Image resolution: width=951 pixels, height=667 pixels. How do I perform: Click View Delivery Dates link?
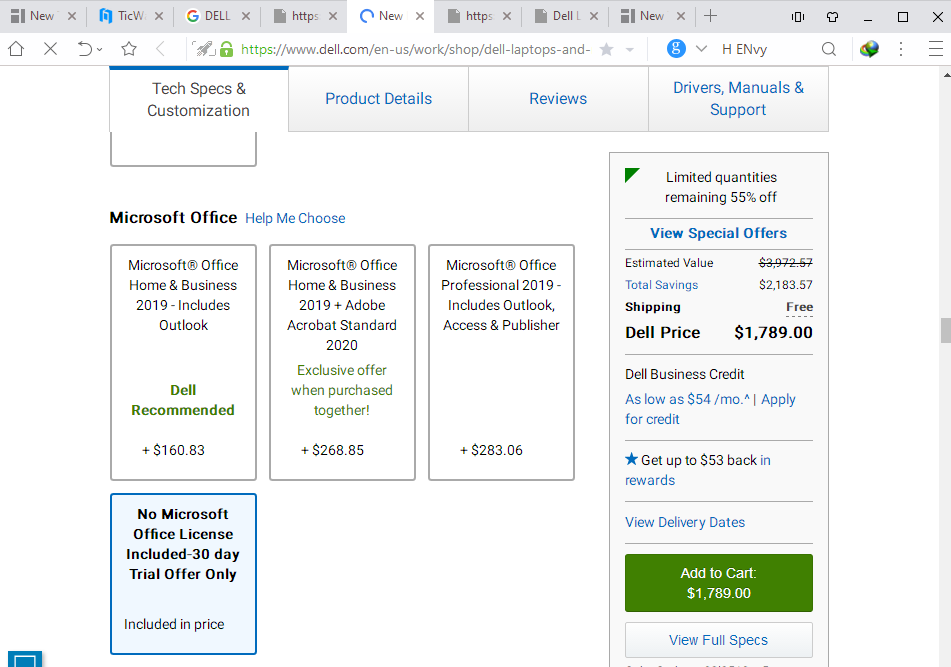click(x=685, y=523)
